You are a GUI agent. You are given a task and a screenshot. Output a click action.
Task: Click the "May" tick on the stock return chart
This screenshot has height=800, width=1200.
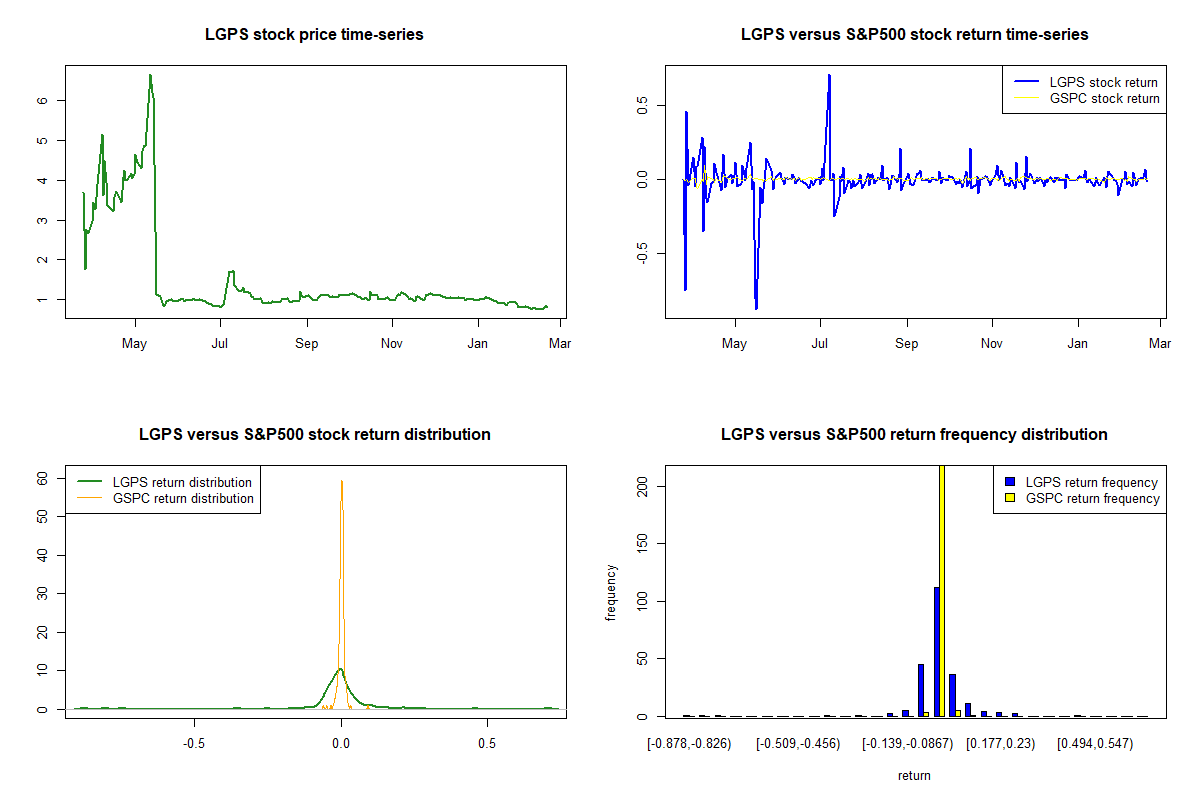tap(734, 344)
